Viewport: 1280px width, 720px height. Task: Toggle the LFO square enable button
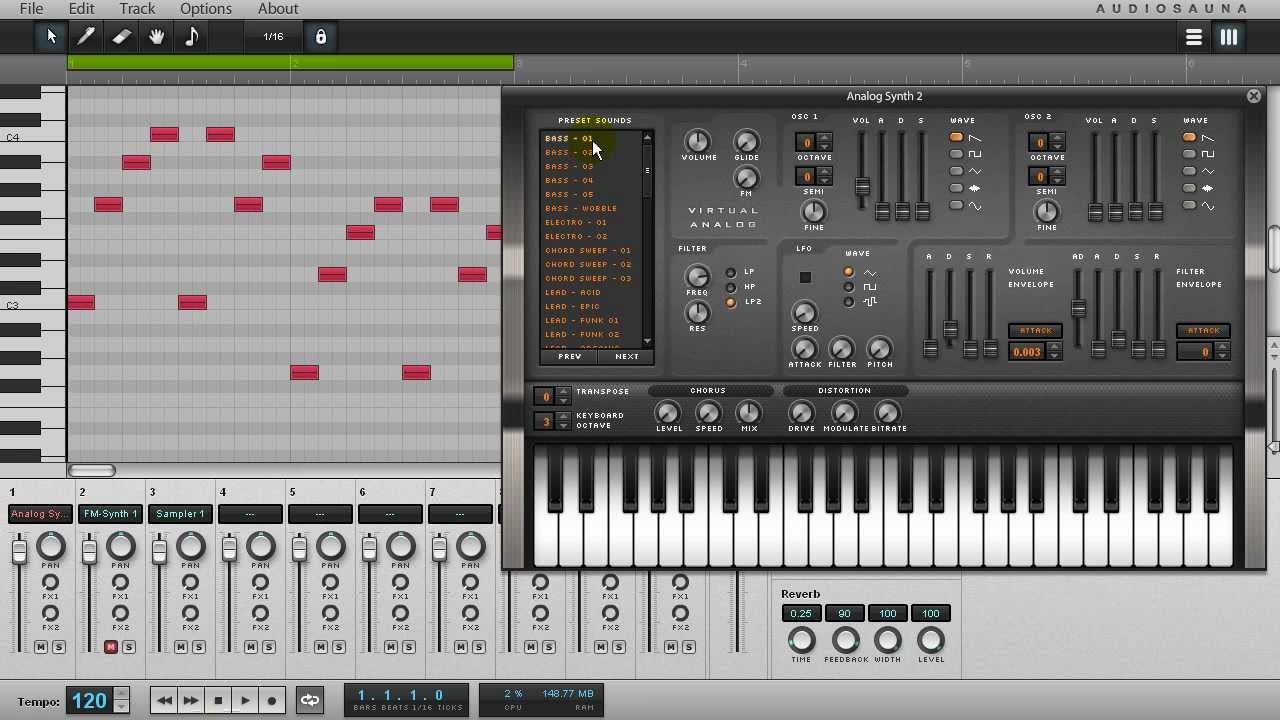click(x=805, y=277)
